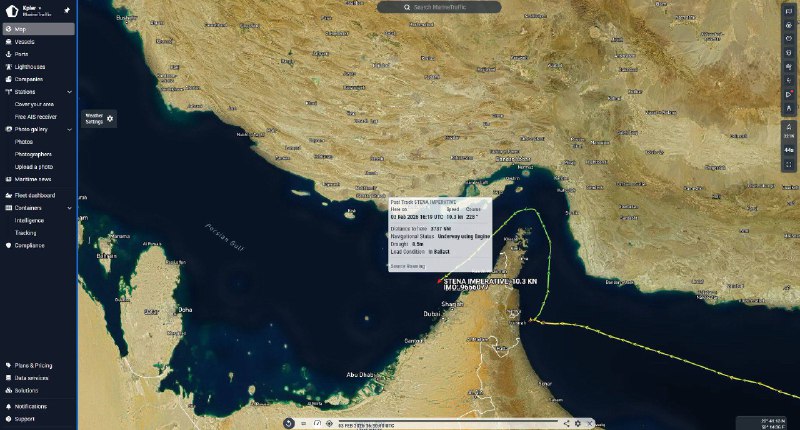Enter fullscreen map mode
Image resolution: width=800 pixels, height=430 pixels.
pyautogui.click(x=789, y=163)
